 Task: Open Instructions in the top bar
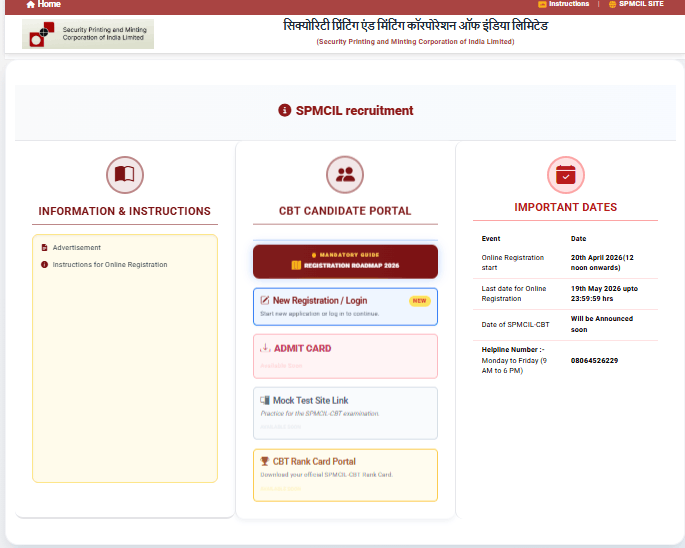(x=568, y=4)
